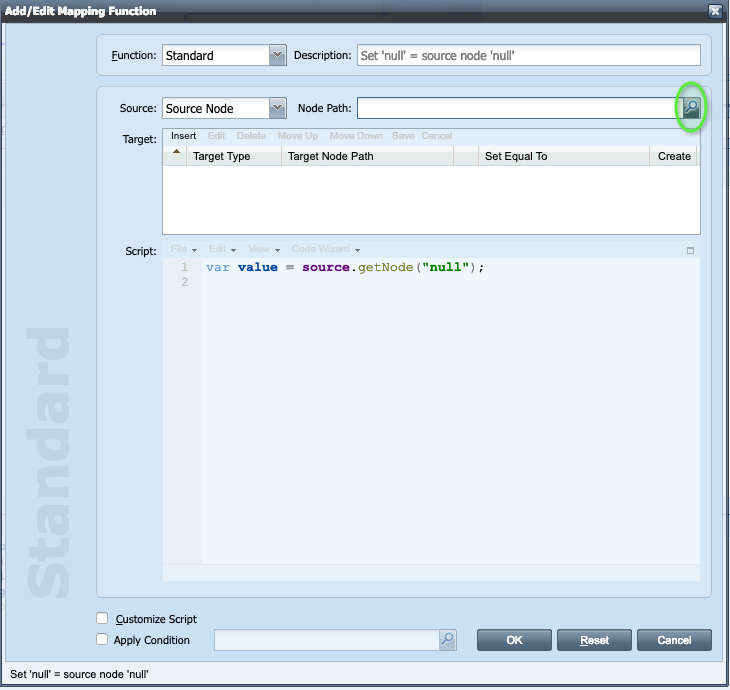Screen dimensions: 730x690
Task: Open the Code Wizard menu
Action: tap(325, 249)
